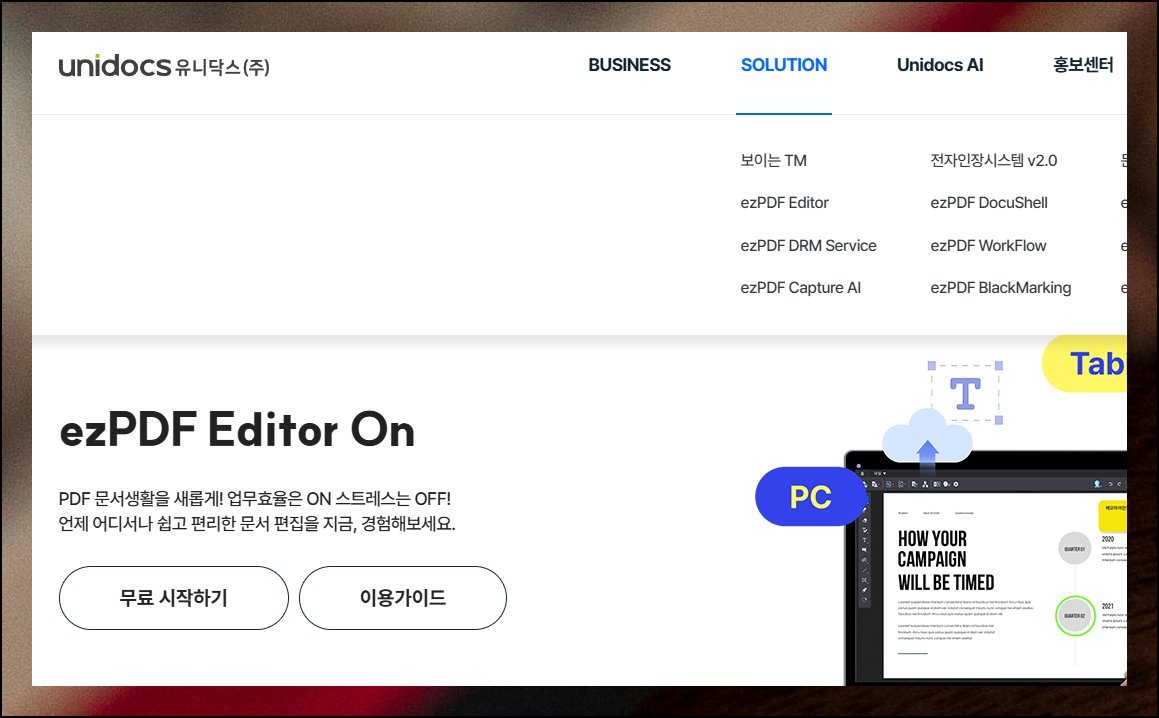Viewport: 1159px width, 718px height.
Task: Open ezPDF WorkFlow link
Action: click(x=988, y=245)
